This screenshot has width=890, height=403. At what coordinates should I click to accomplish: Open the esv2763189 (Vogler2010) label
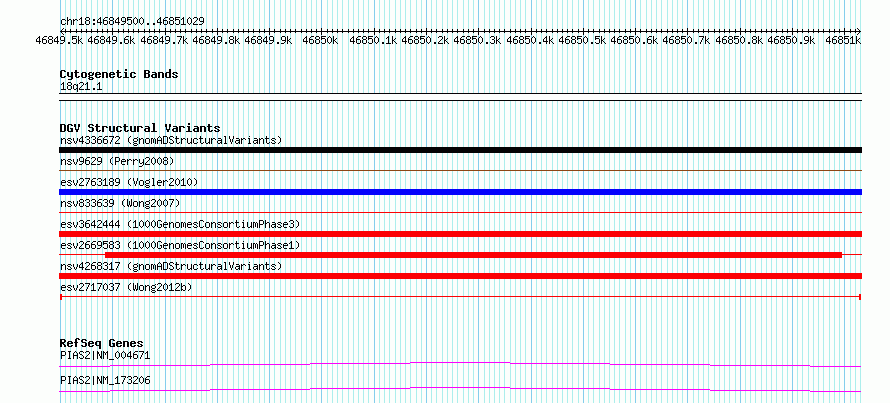coord(129,182)
